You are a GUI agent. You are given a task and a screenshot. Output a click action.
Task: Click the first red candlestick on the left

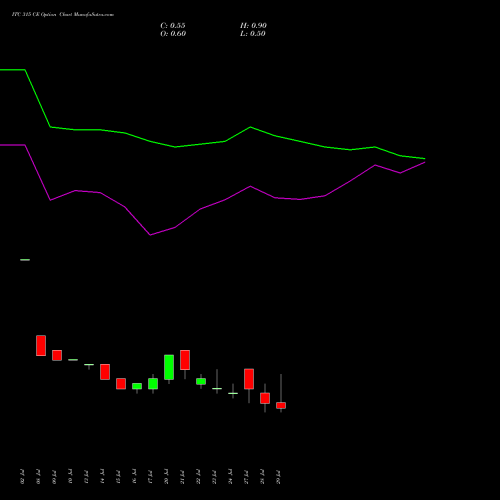[x=41, y=345]
